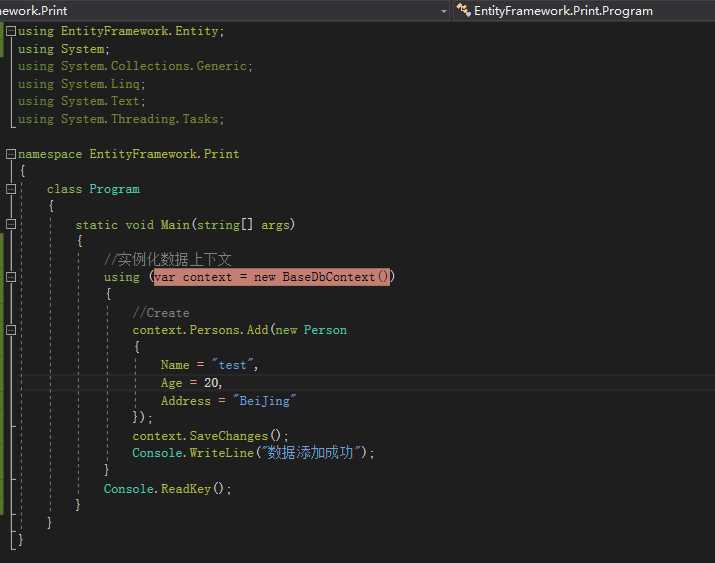Collapse the using context block
Screen dimensions: 715x563
click(11, 277)
